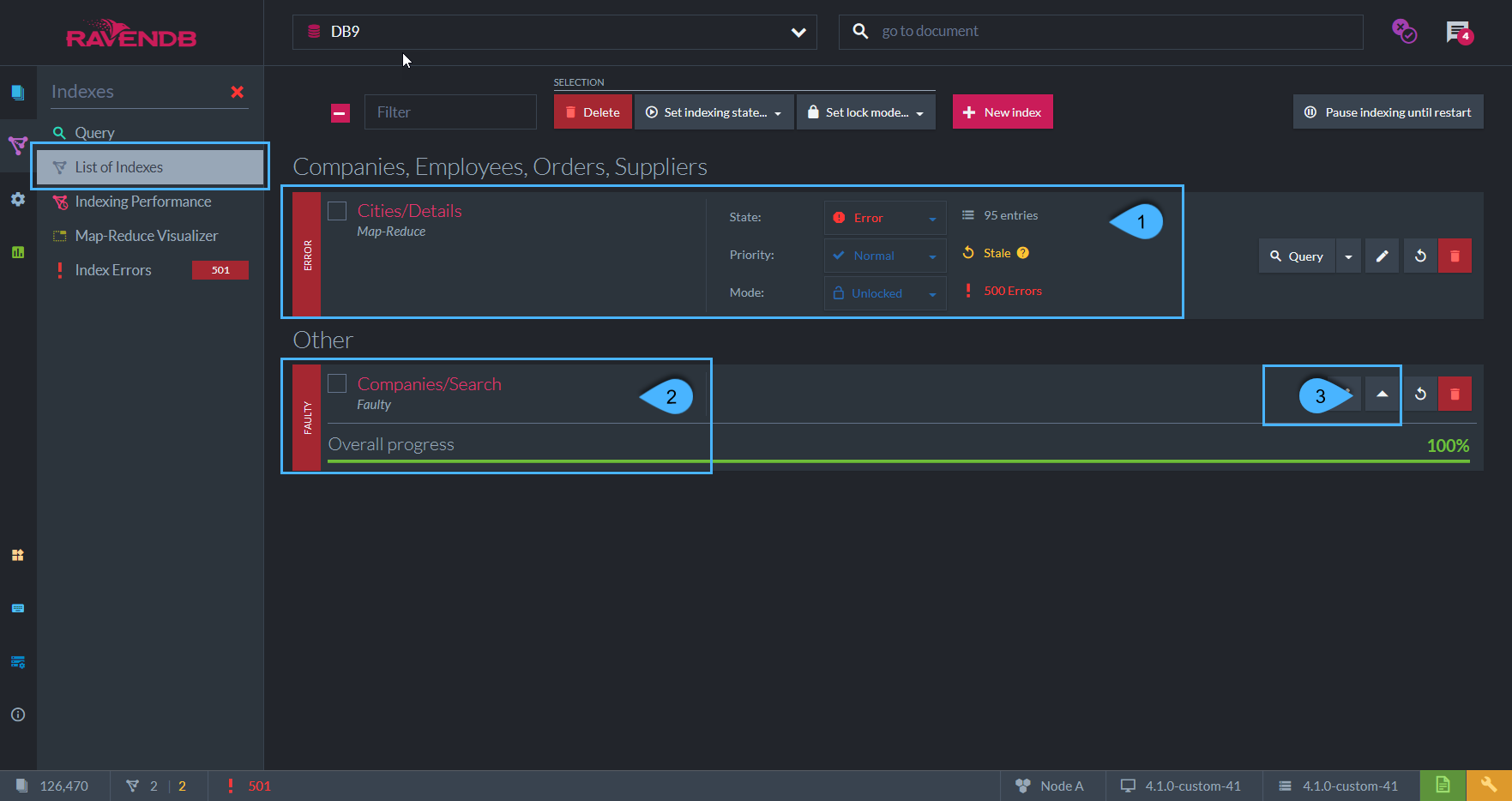Click Node A in the status bar

[x=1051, y=786]
